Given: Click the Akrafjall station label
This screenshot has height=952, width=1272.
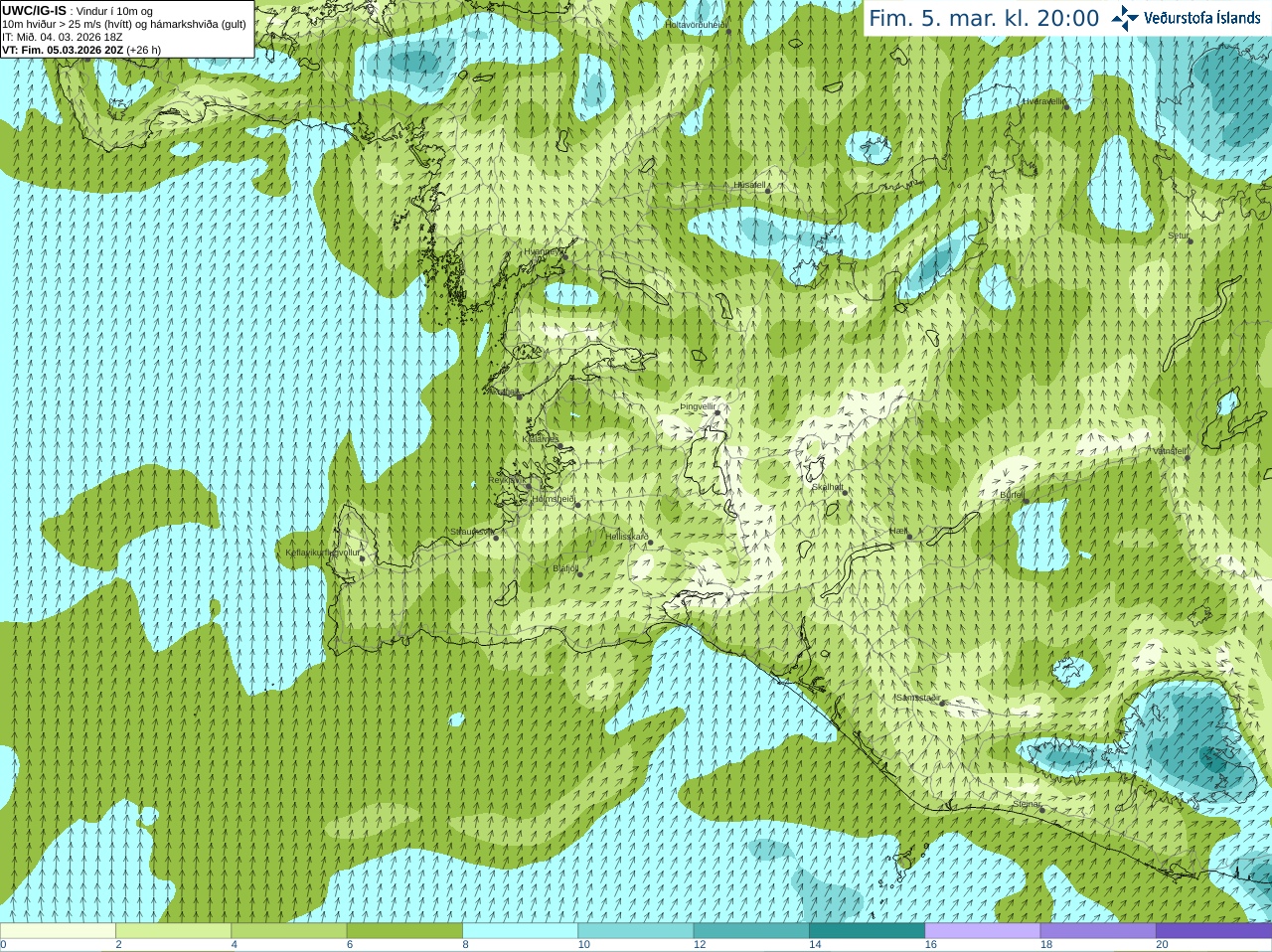Looking at the screenshot, I should [502, 392].
